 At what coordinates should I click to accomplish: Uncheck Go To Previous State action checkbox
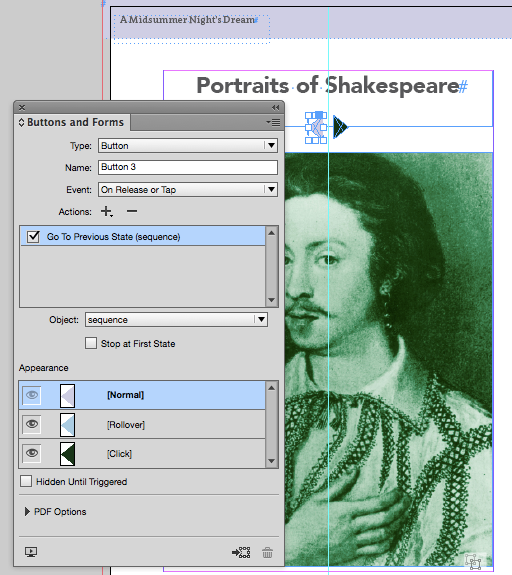point(33,237)
